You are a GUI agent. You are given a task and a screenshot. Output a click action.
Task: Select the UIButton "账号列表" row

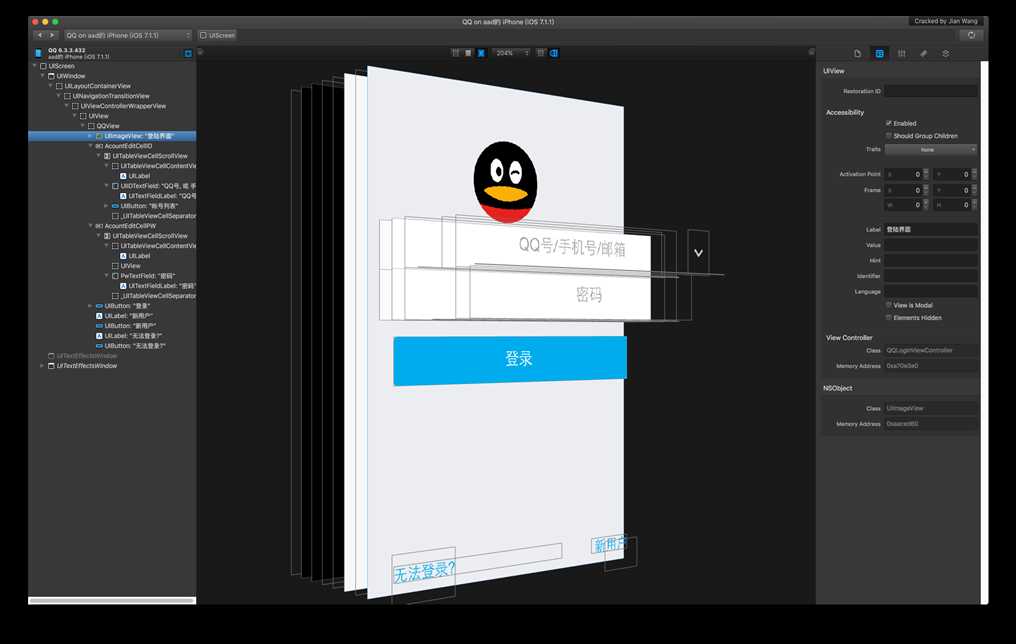(x=112, y=206)
